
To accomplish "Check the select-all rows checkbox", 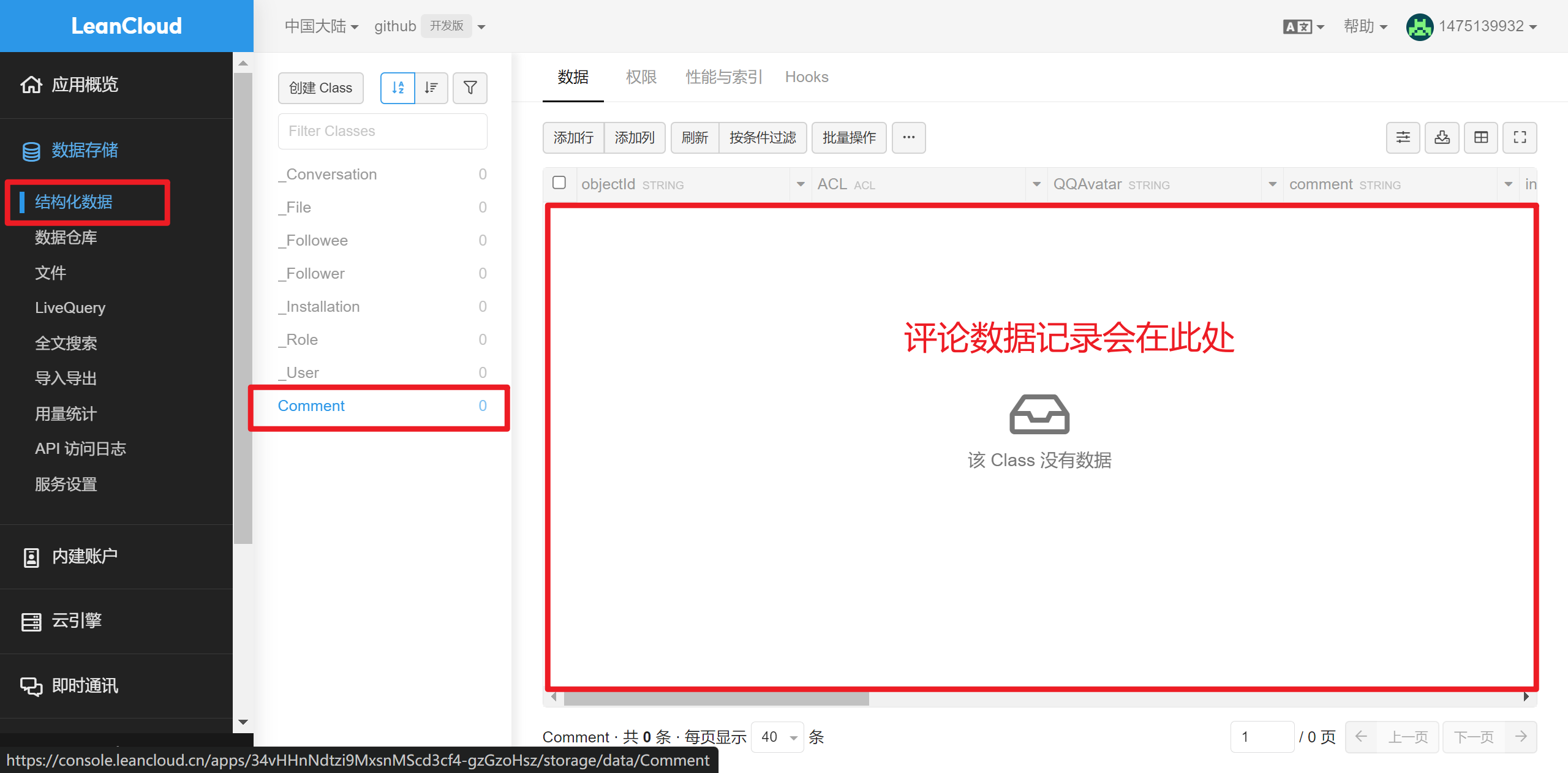I will click(x=559, y=183).
